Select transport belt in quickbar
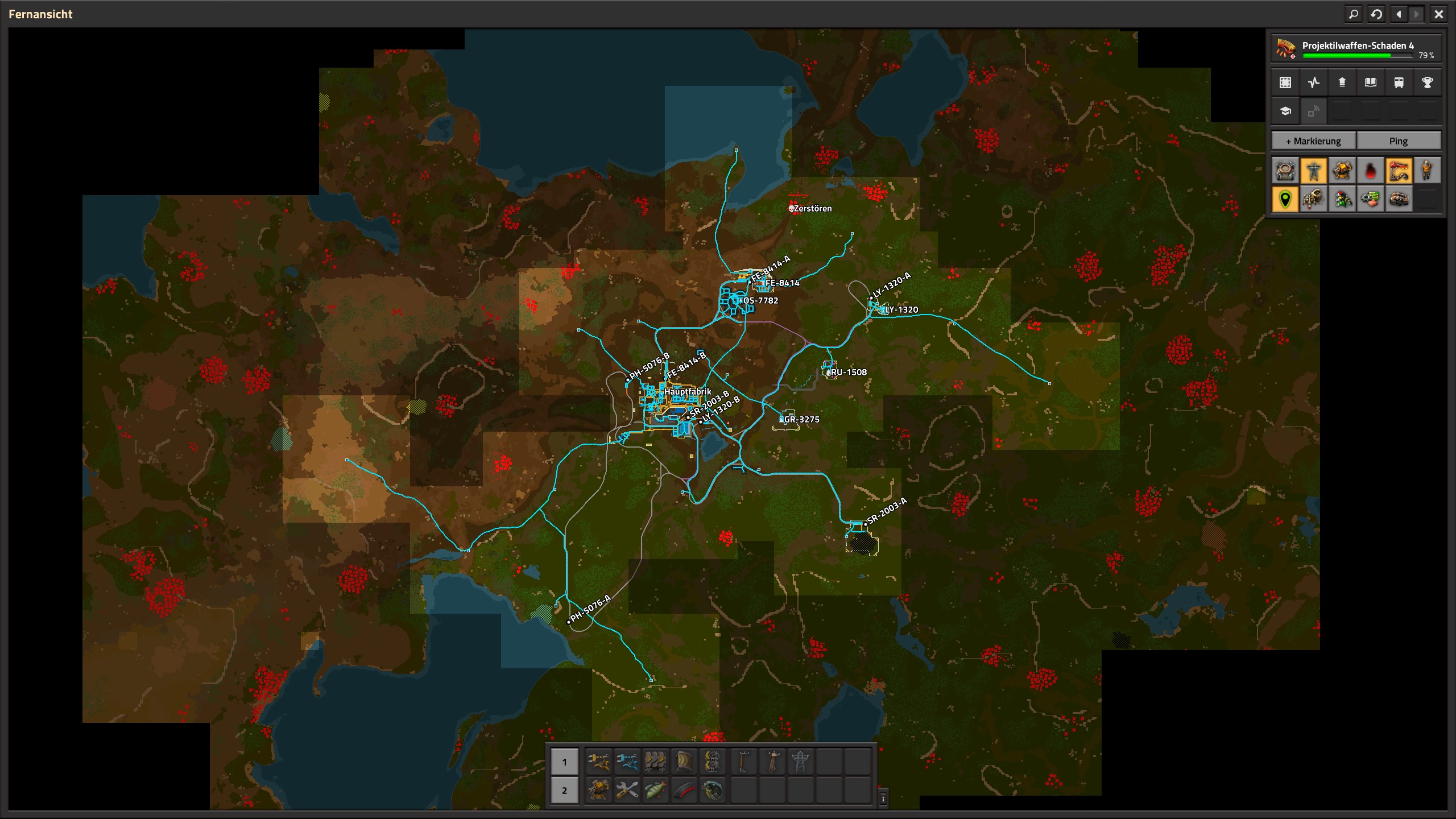The width and height of the screenshot is (1456, 819). (656, 762)
